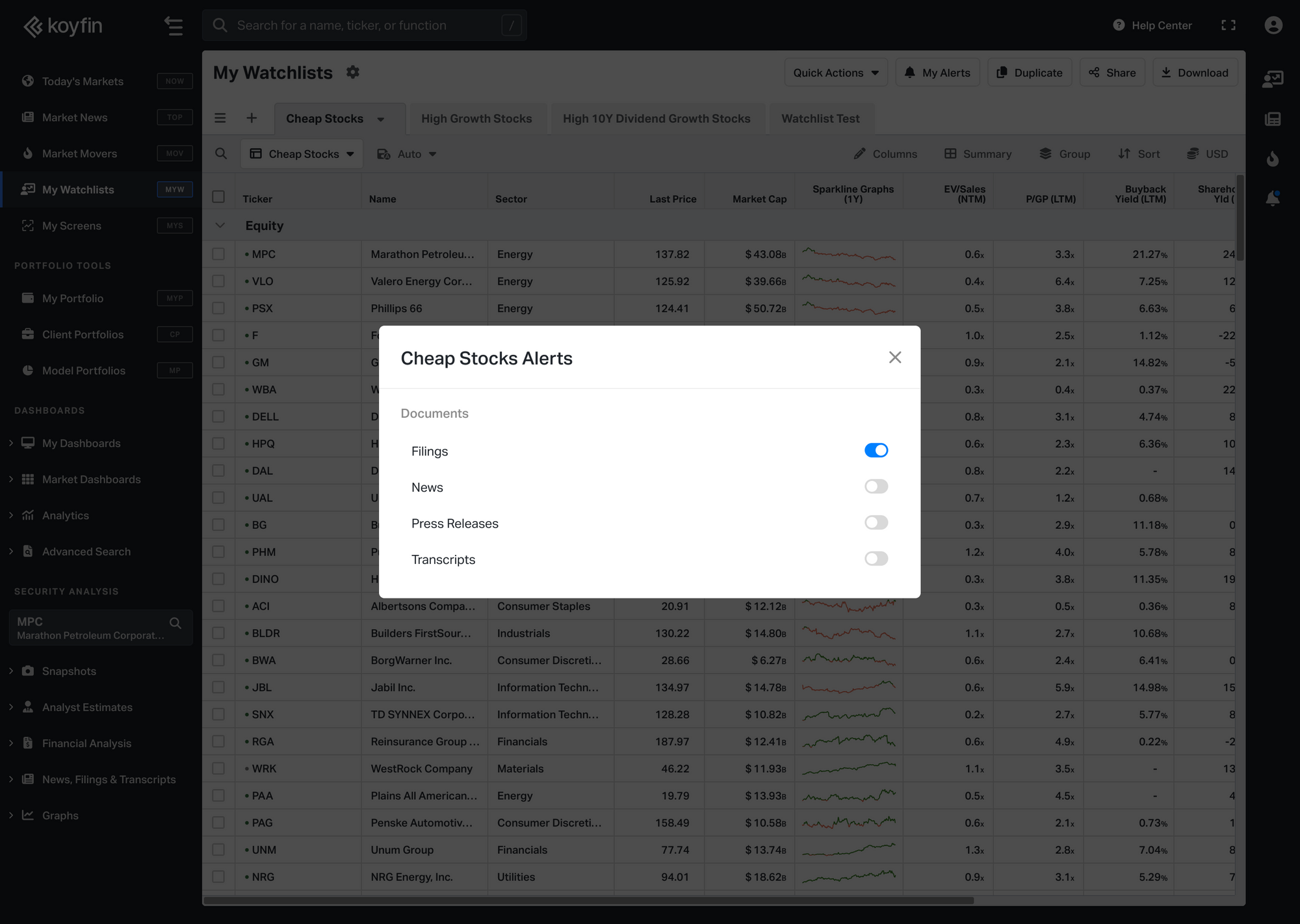Open news panel icon in right rail
This screenshot has height=924, width=1300.
1273,119
